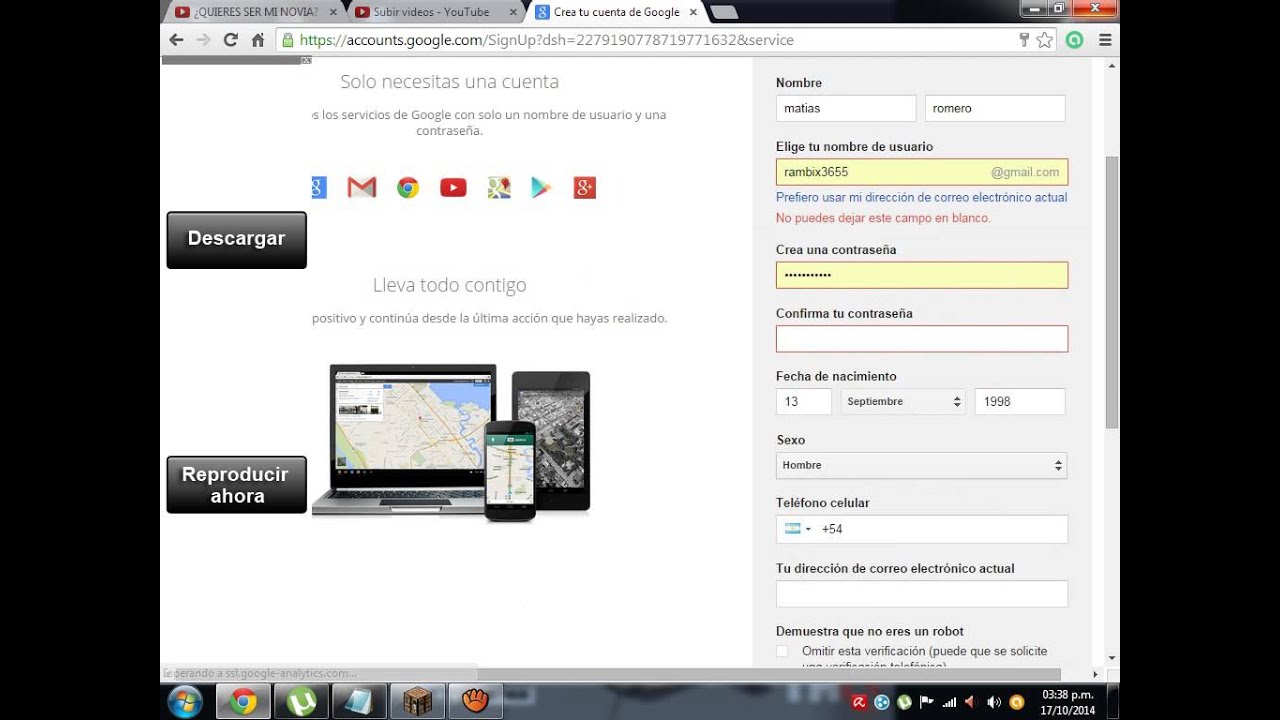The width and height of the screenshot is (1280, 720).
Task: Click the Google Maps product icon
Action: (499, 187)
